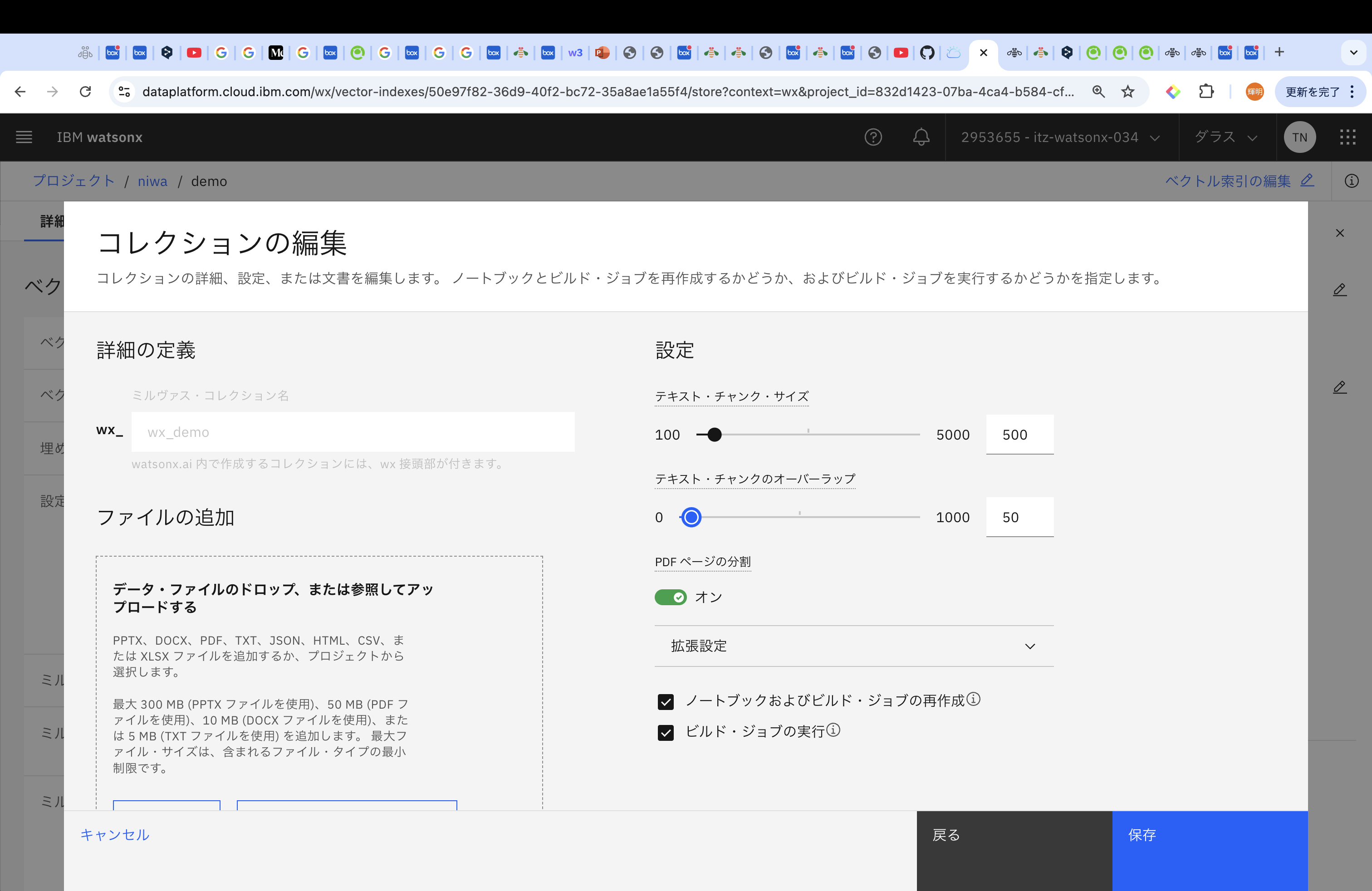This screenshot has width=1372, height=891.
Task: Click the 戻る button
Action: 1014,836
